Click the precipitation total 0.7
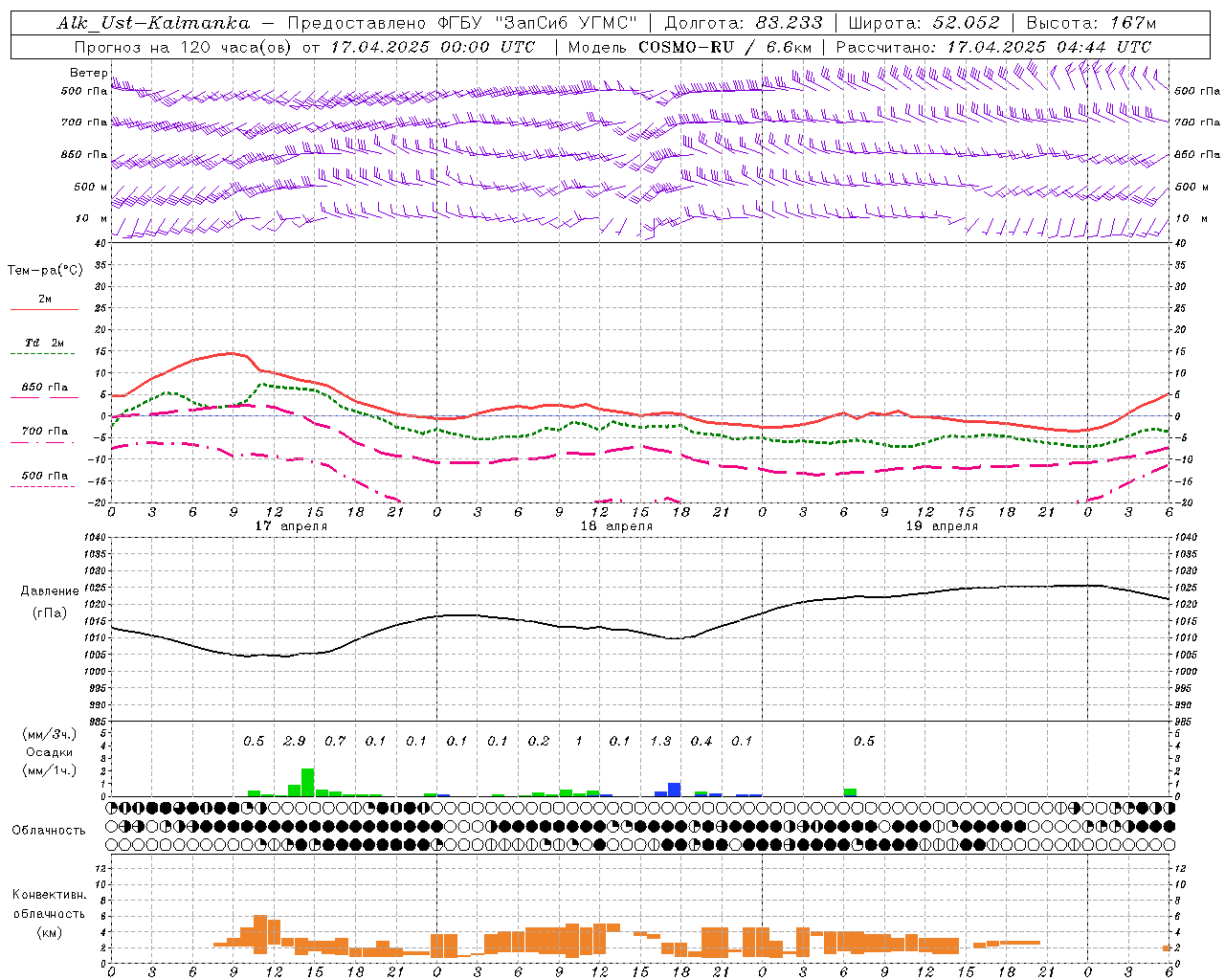 [x=335, y=741]
